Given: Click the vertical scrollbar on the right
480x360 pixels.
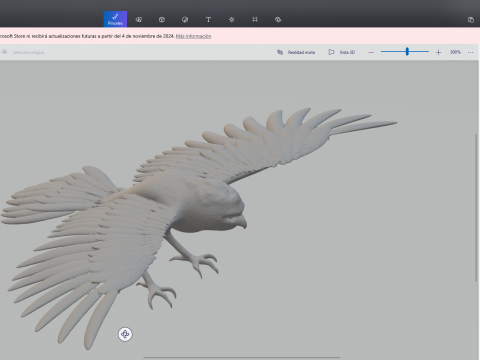Looking at the screenshot, I should (x=476, y=208).
